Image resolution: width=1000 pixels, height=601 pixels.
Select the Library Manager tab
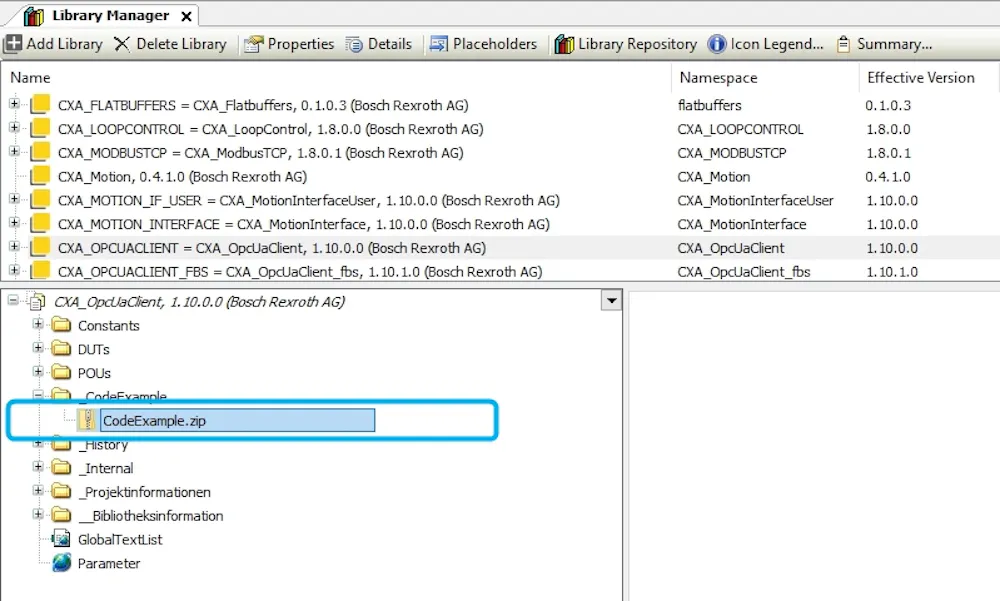pyautogui.click(x=110, y=15)
